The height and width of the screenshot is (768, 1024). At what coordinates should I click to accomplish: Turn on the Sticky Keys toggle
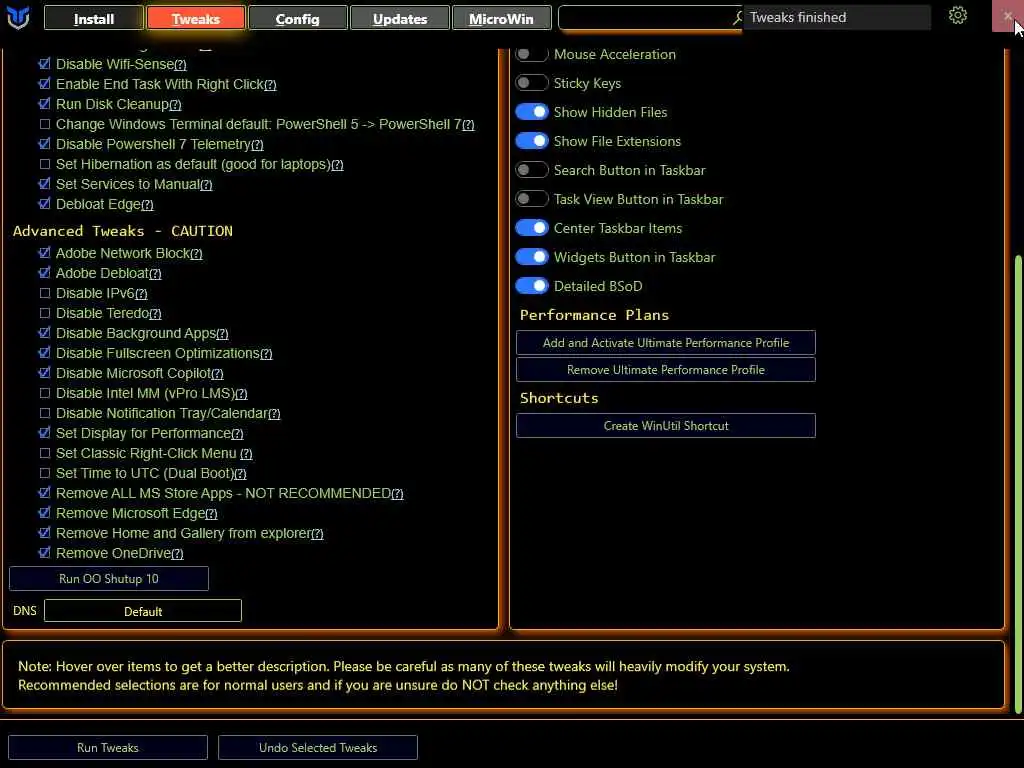(x=531, y=83)
